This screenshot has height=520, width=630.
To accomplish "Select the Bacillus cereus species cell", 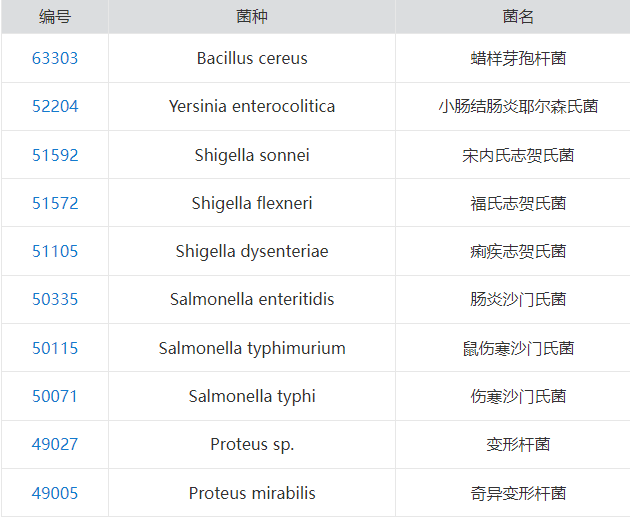I will click(x=252, y=58).
